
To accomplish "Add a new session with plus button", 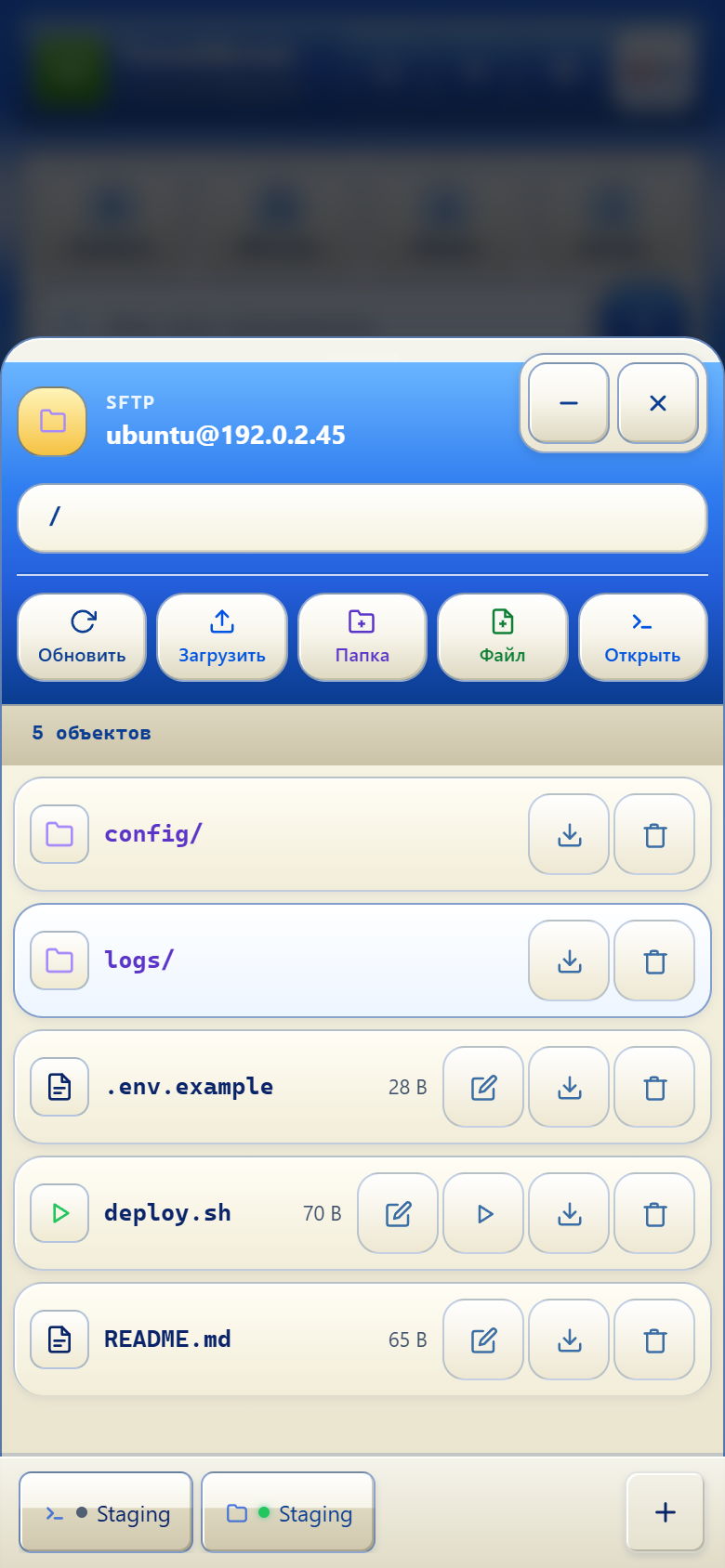I will pyautogui.click(x=665, y=1512).
